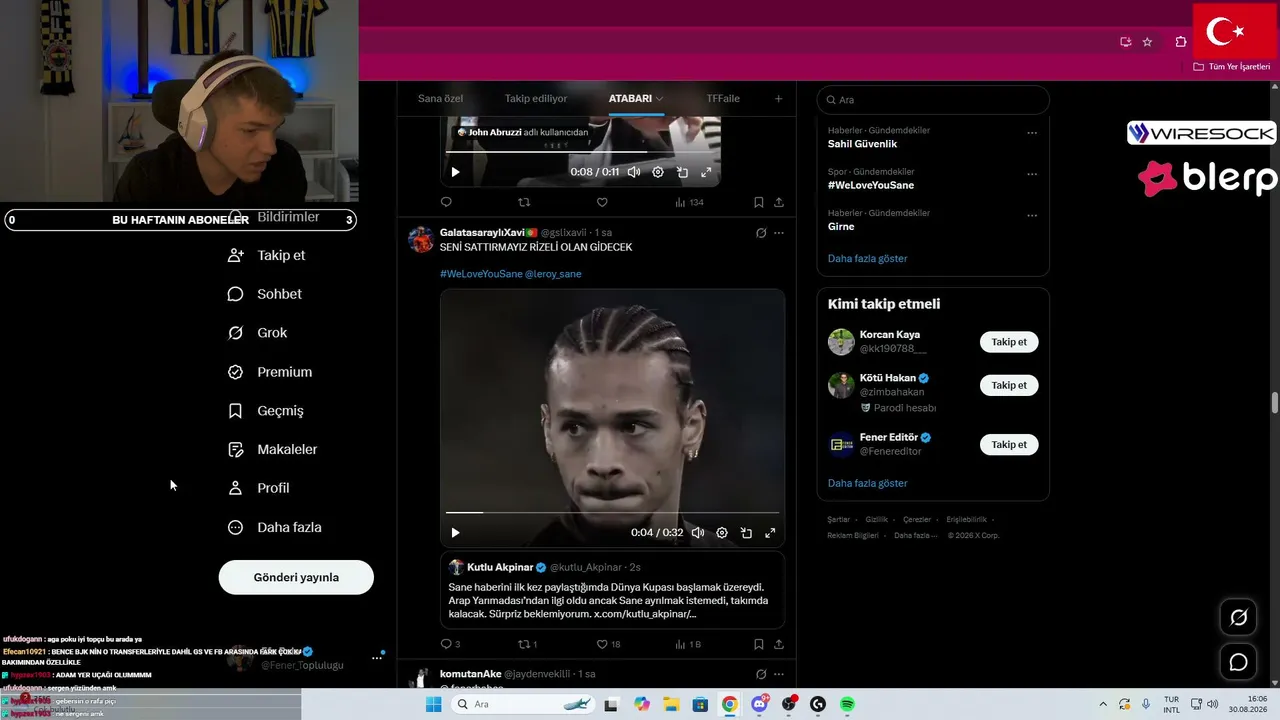Reply to the GalatasaraylıXavi post
1280x720 pixels.
point(446,645)
